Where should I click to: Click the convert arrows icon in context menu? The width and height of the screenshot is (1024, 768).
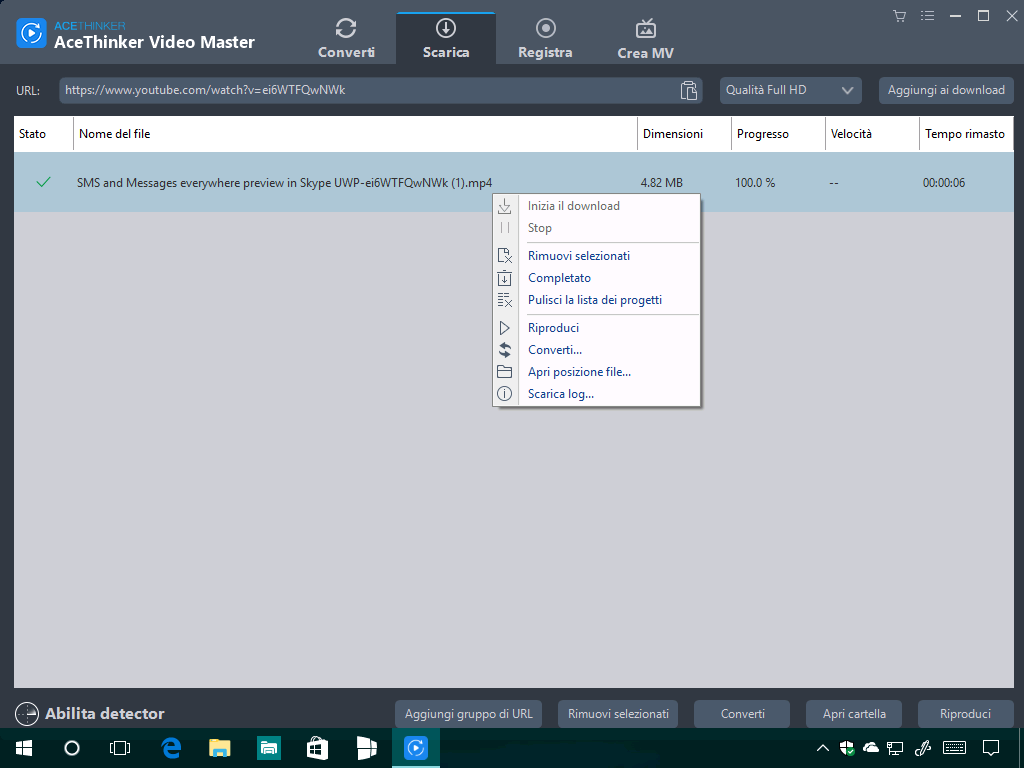tap(505, 350)
